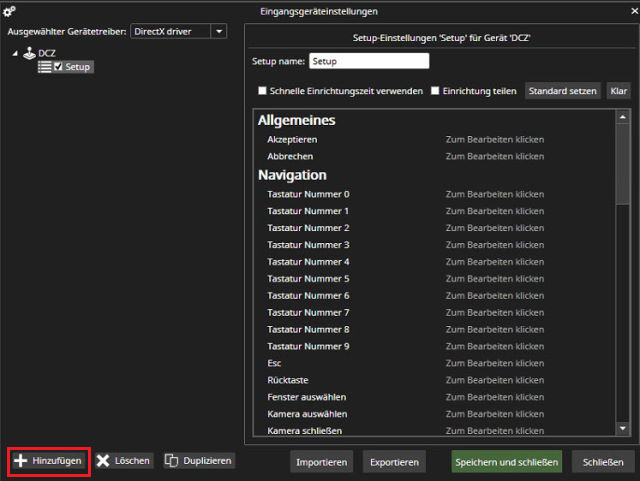
Task: Click the Standard setzen button
Action: (x=562, y=91)
